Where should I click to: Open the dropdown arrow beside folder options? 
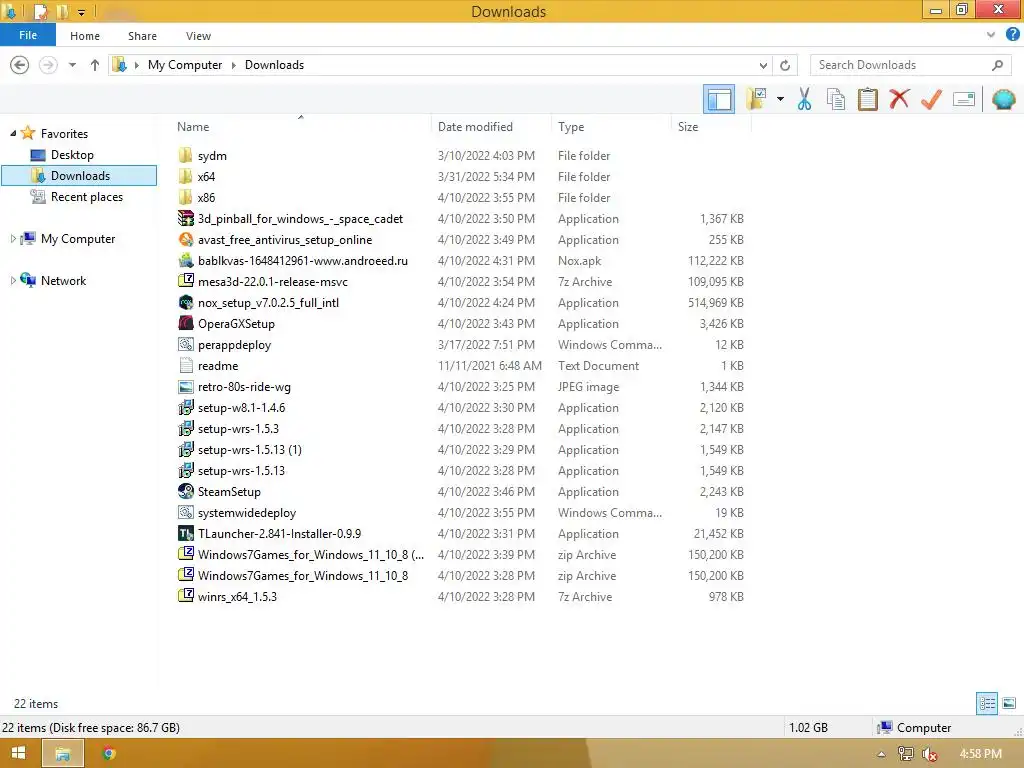(x=780, y=99)
